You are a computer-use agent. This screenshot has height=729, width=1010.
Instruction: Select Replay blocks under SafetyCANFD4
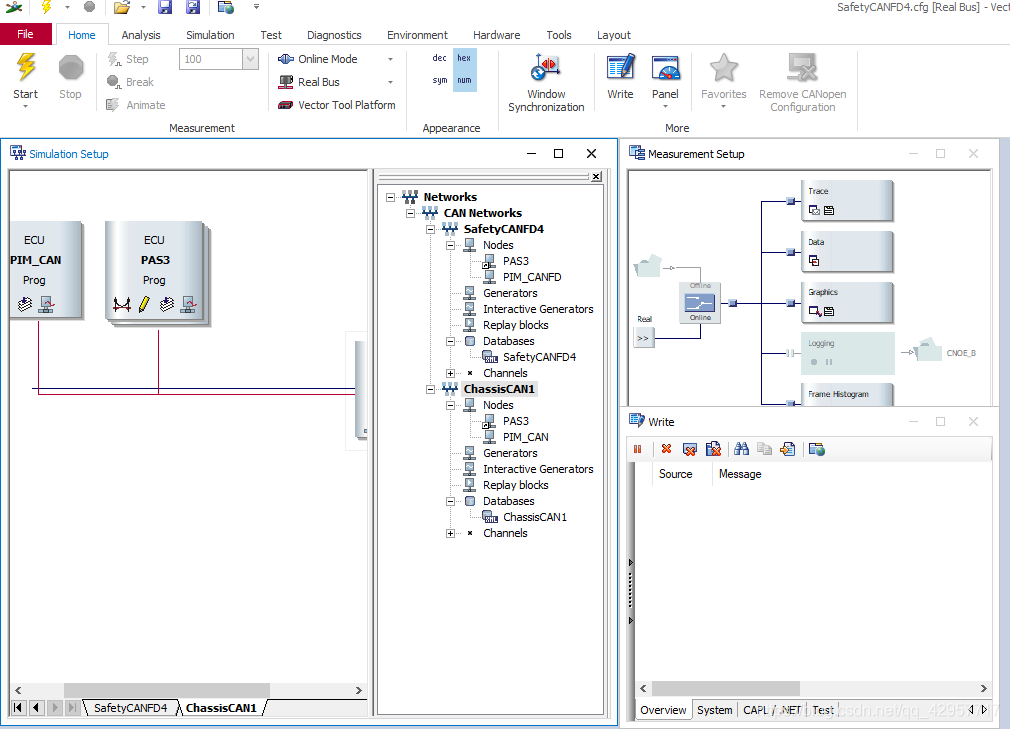pos(515,325)
